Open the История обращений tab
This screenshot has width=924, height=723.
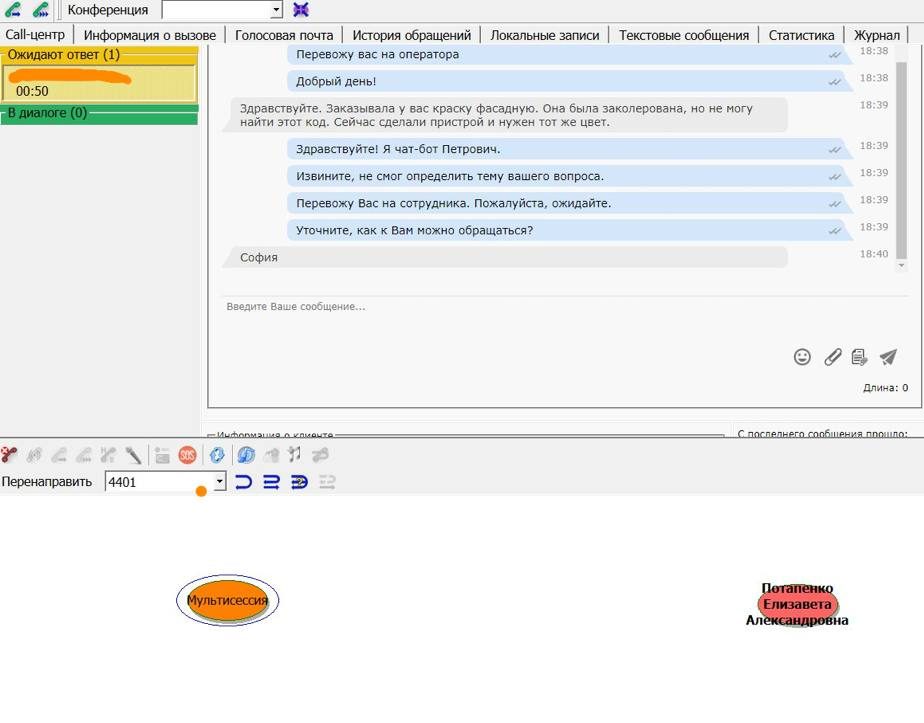click(411, 35)
